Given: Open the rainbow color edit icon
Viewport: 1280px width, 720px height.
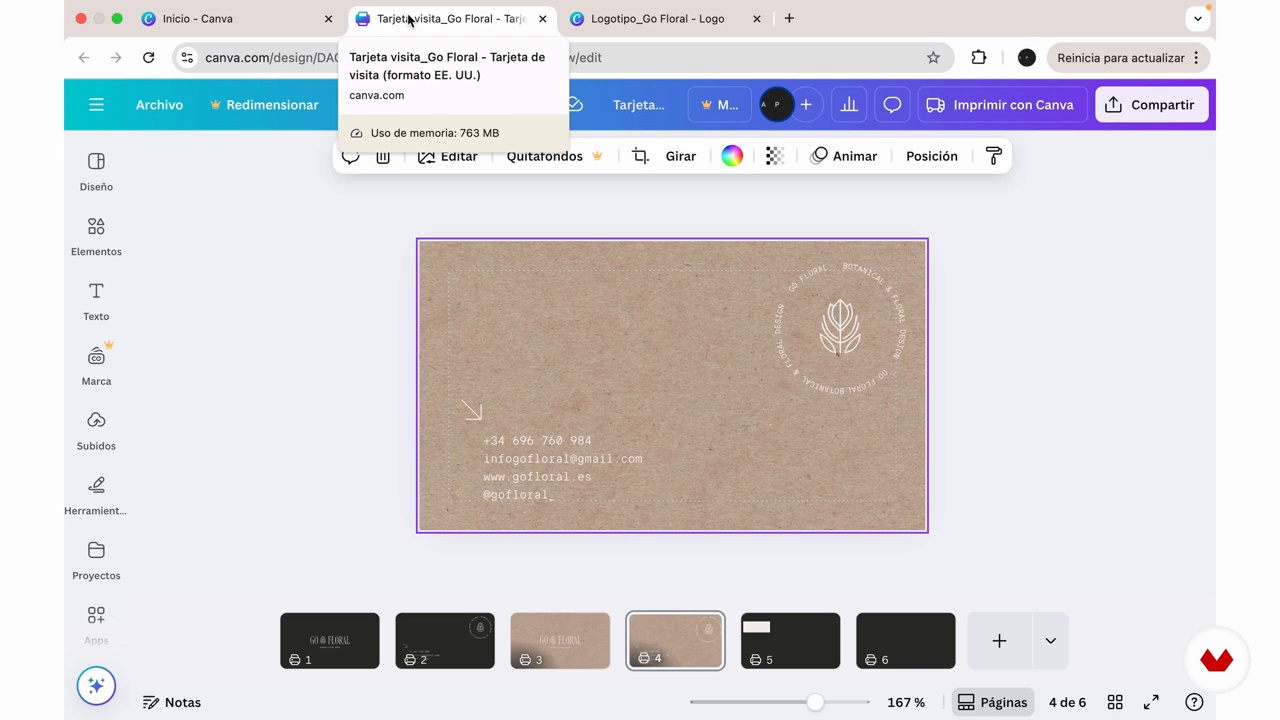Looking at the screenshot, I should coord(732,156).
